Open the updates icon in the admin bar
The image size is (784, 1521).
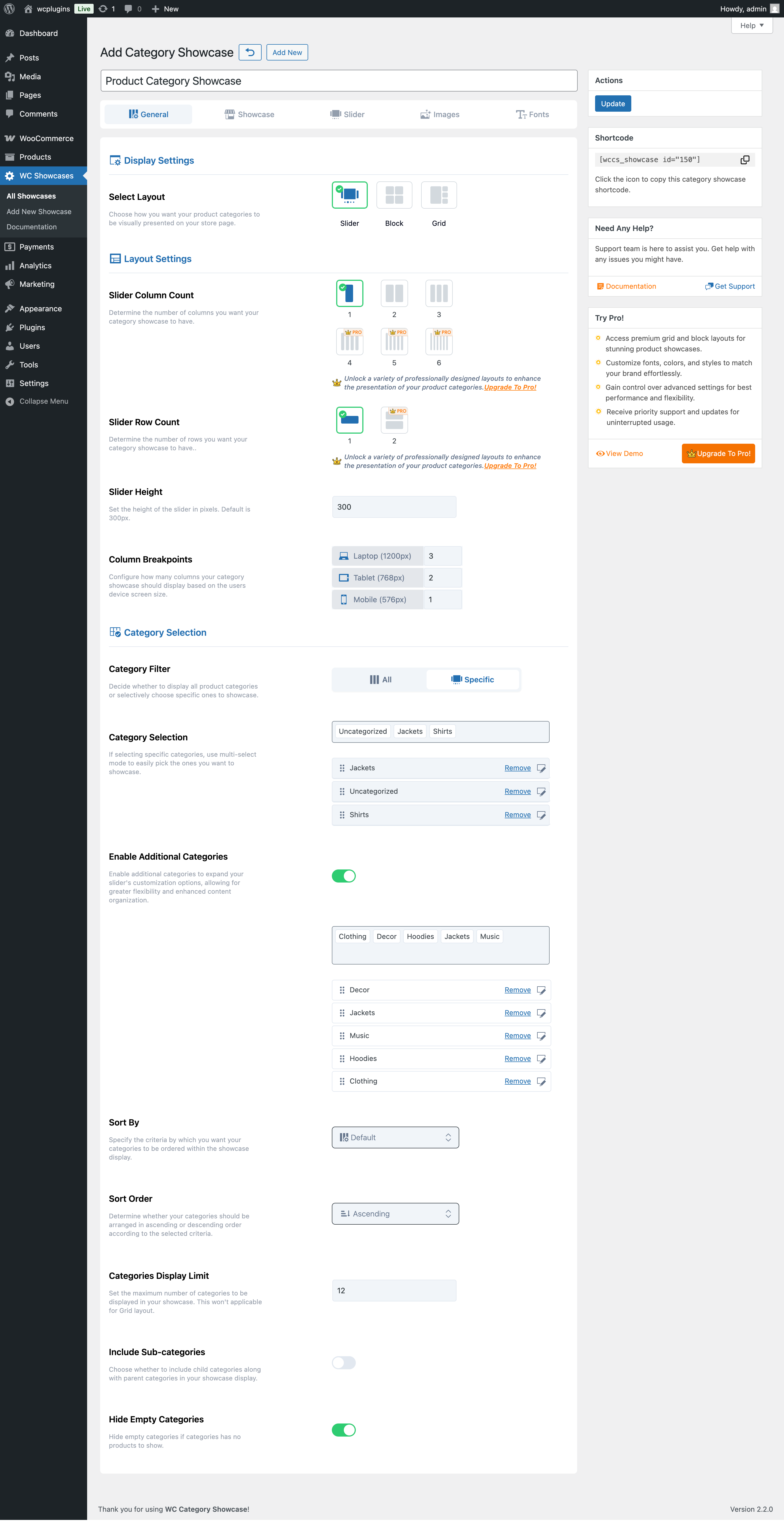(x=103, y=9)
